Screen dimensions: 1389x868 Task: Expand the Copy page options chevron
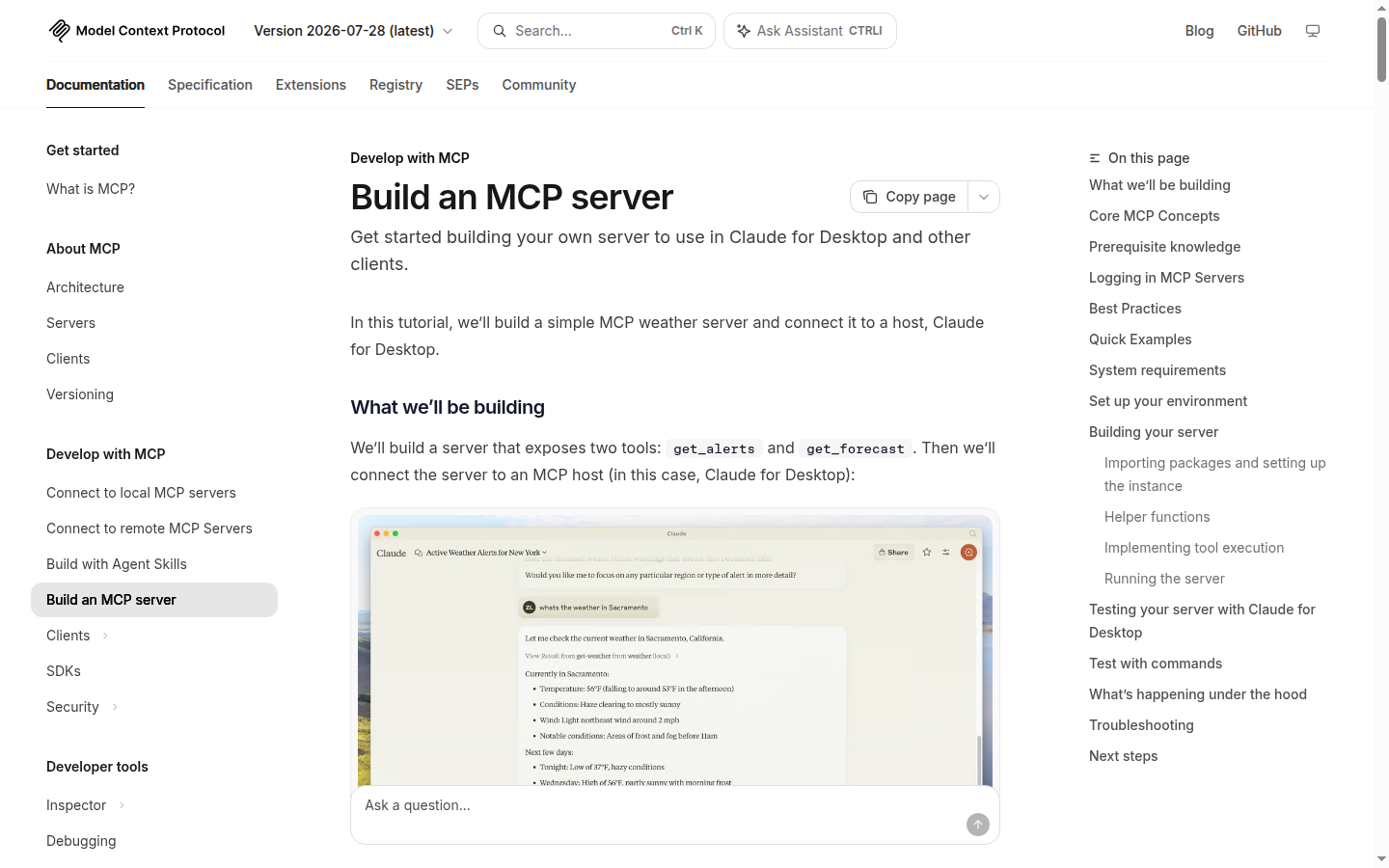coord(984,197)
